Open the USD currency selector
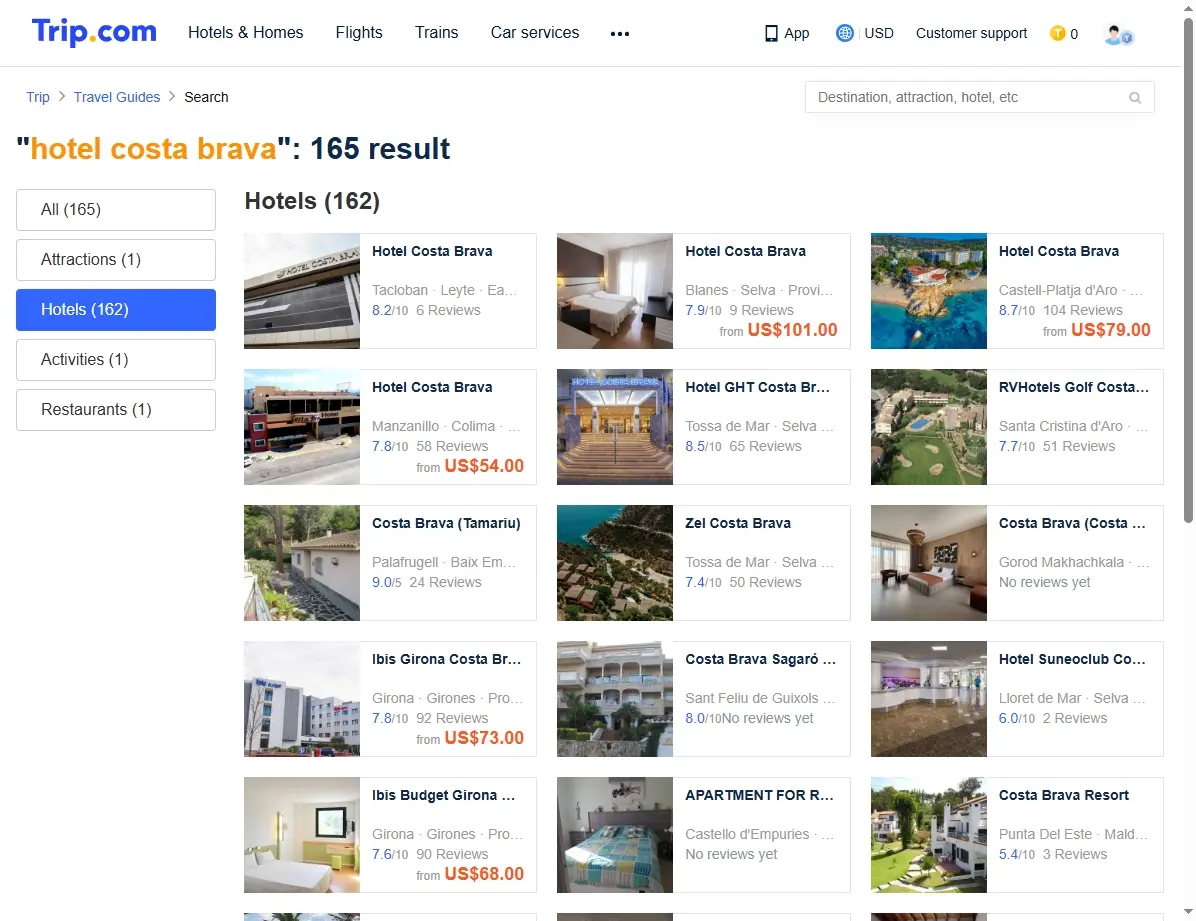Image resolution: width=1196 pixels, height=921 pixels. pyautogui.click(x=879, y=34)
